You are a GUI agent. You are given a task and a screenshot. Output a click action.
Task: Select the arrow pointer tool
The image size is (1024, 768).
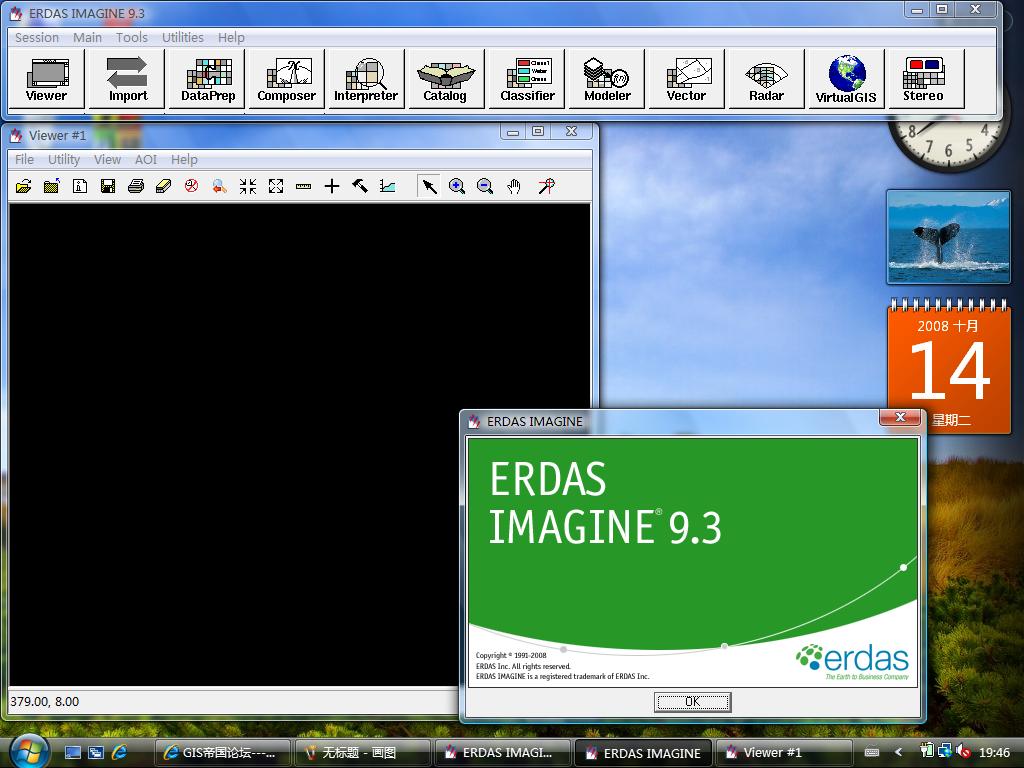429,187
